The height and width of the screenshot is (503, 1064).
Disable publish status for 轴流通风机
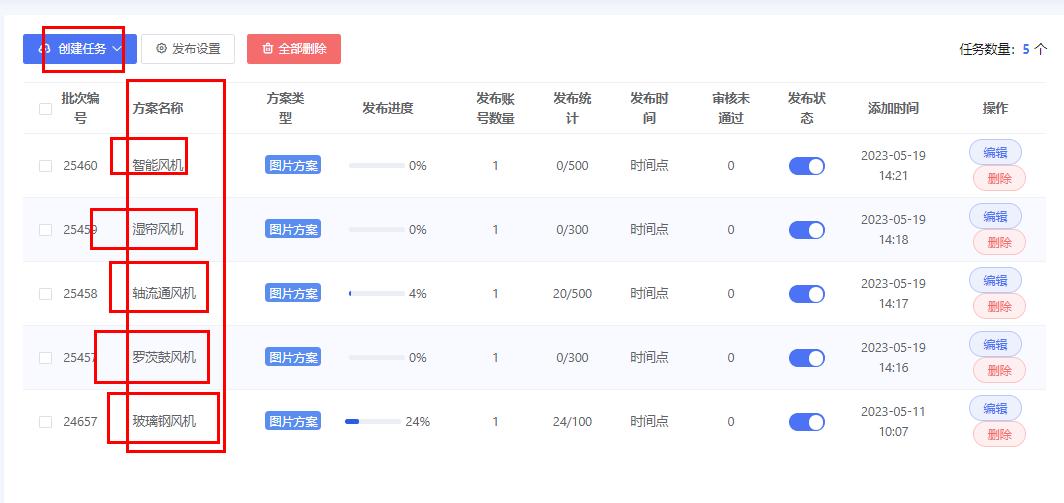(x=806, y=294)
